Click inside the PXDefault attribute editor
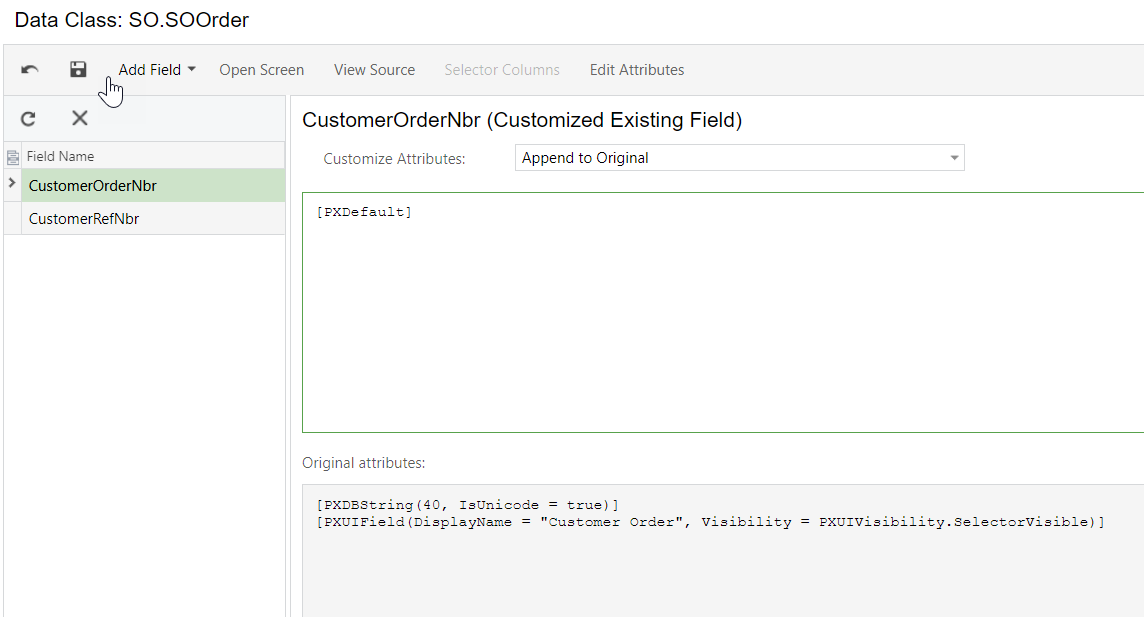Image resolution: width=1144 pixels, height=617 pixels. pyautogui.click(x=720, y=320)
